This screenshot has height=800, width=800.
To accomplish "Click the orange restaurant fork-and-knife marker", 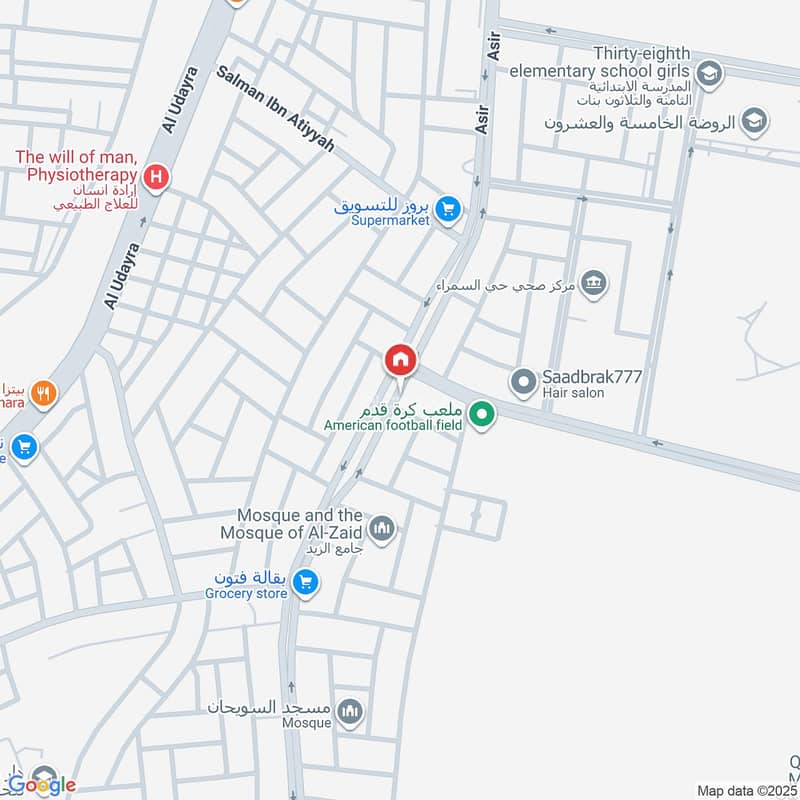I will pos(44,394).
